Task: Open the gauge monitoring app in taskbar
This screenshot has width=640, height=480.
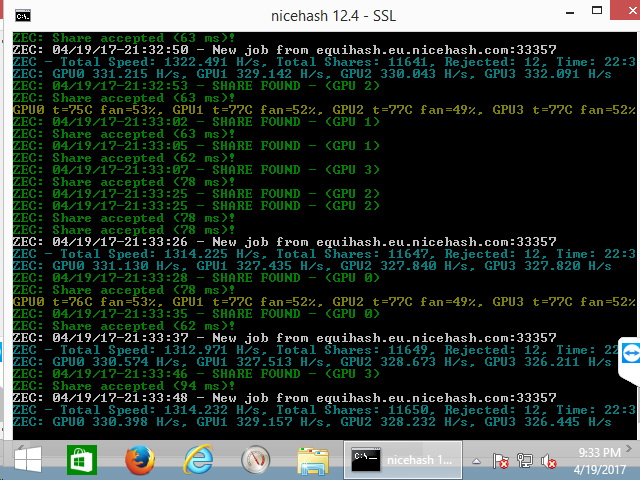Action: [x=256, y=460]
